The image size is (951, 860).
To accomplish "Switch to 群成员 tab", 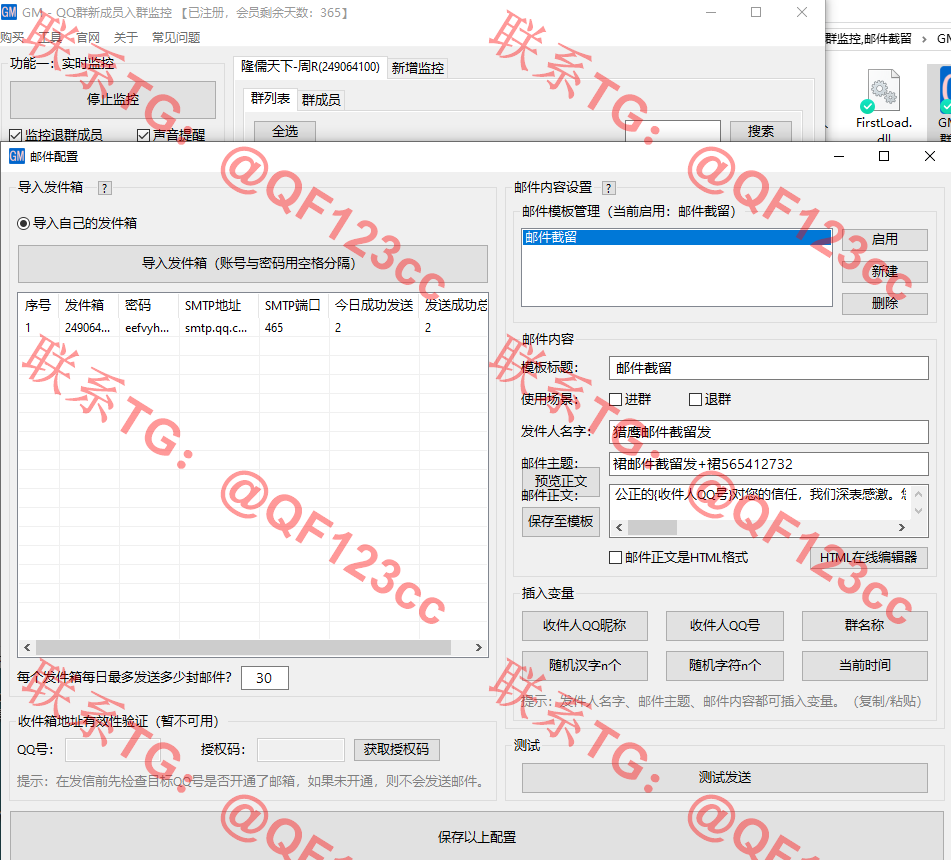I will 321,99.
